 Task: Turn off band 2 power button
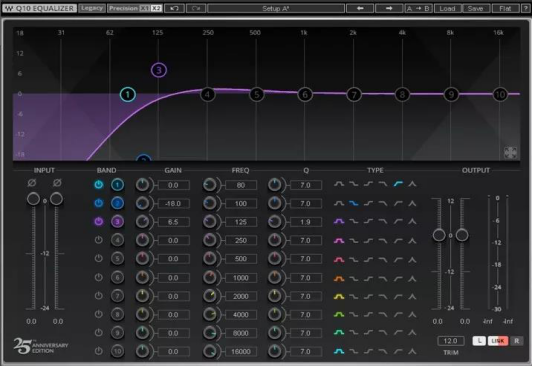click(x=99, y=203)
